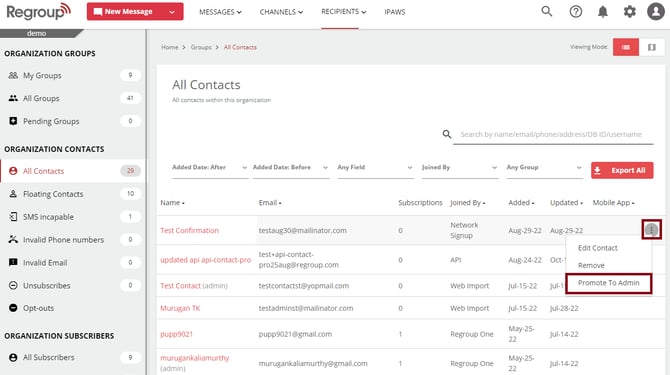The image size is (670, 375).
Task: Open the notifications bell
Action: point(602,12)
